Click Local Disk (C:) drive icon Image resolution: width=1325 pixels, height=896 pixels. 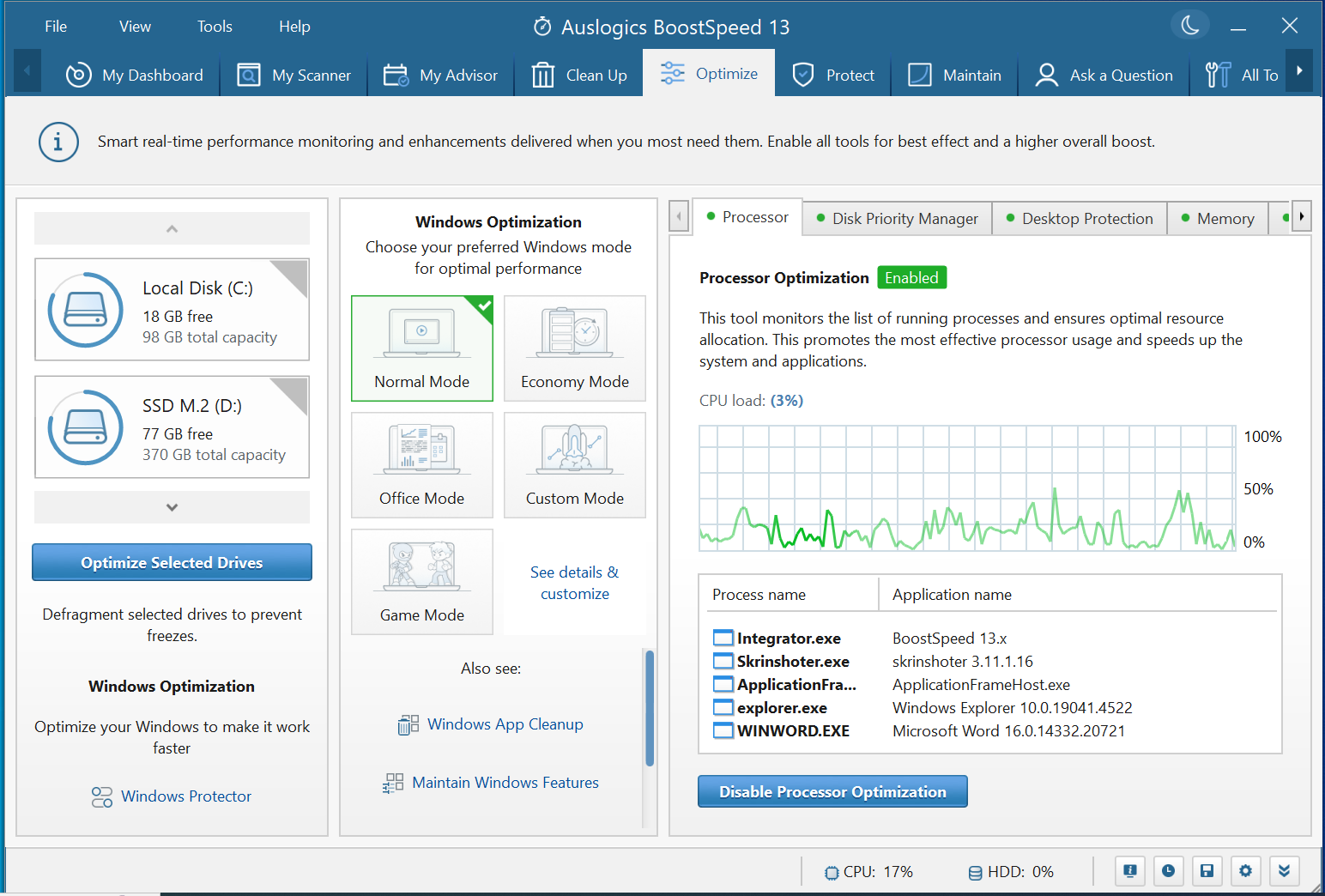86,310
